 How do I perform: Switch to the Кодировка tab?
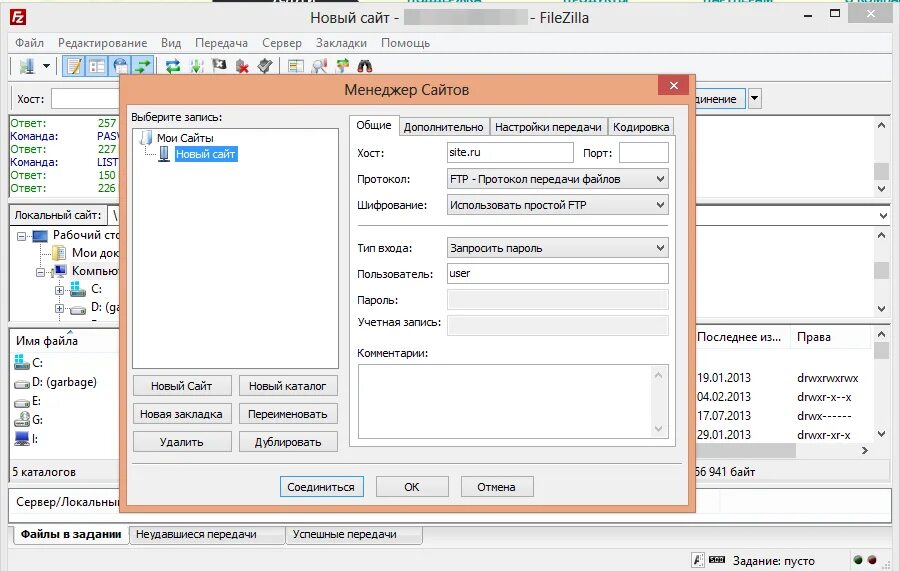tap(641, 127)
